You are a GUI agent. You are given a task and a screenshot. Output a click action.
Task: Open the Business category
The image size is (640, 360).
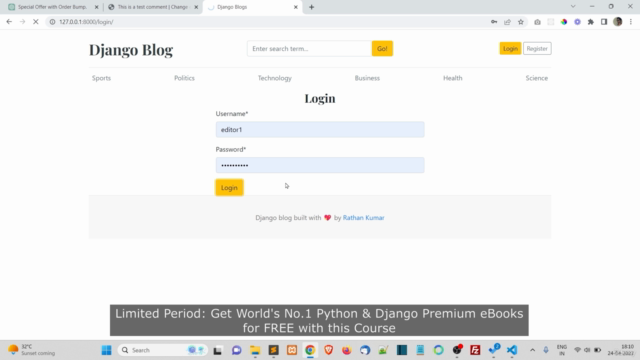pyautogui.click(x=367, y=78)
